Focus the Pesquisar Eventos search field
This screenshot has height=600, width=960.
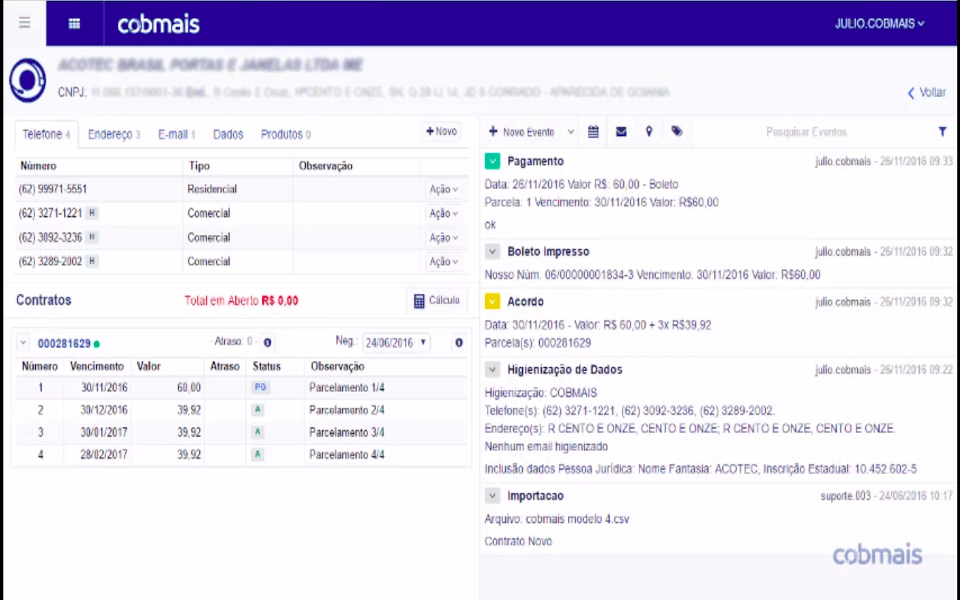click(806, 132)
